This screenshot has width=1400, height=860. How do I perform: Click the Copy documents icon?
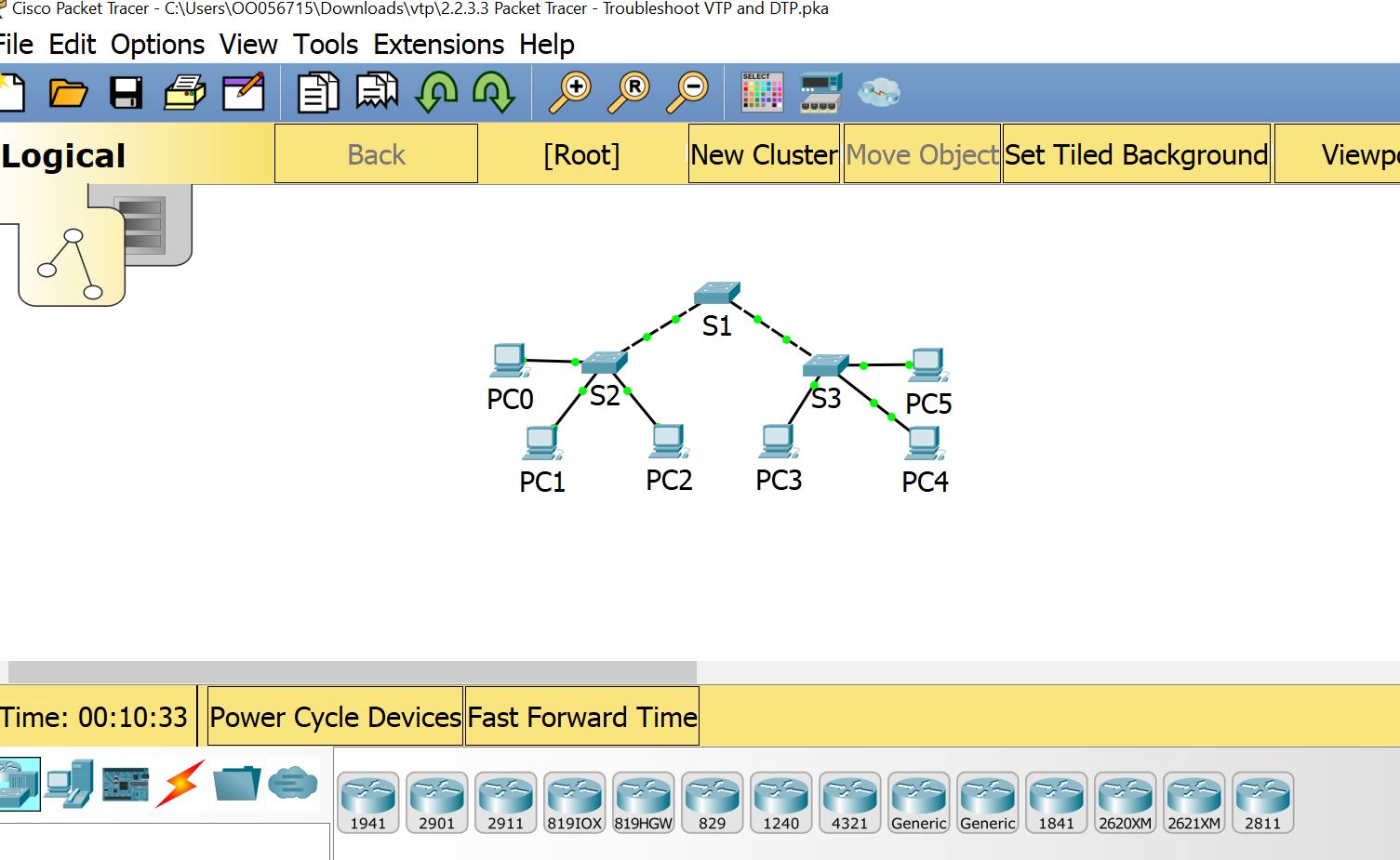click(318, 93)
